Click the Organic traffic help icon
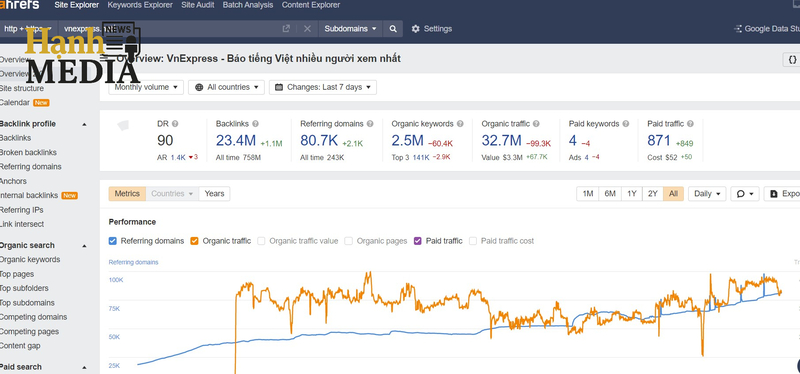The width and height of the screenshot is (800, 374). pos(536,124)
